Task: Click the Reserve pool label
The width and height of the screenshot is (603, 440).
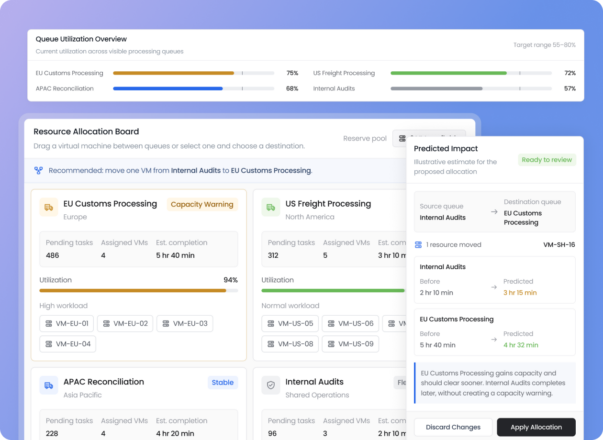Action: point(365,138)
